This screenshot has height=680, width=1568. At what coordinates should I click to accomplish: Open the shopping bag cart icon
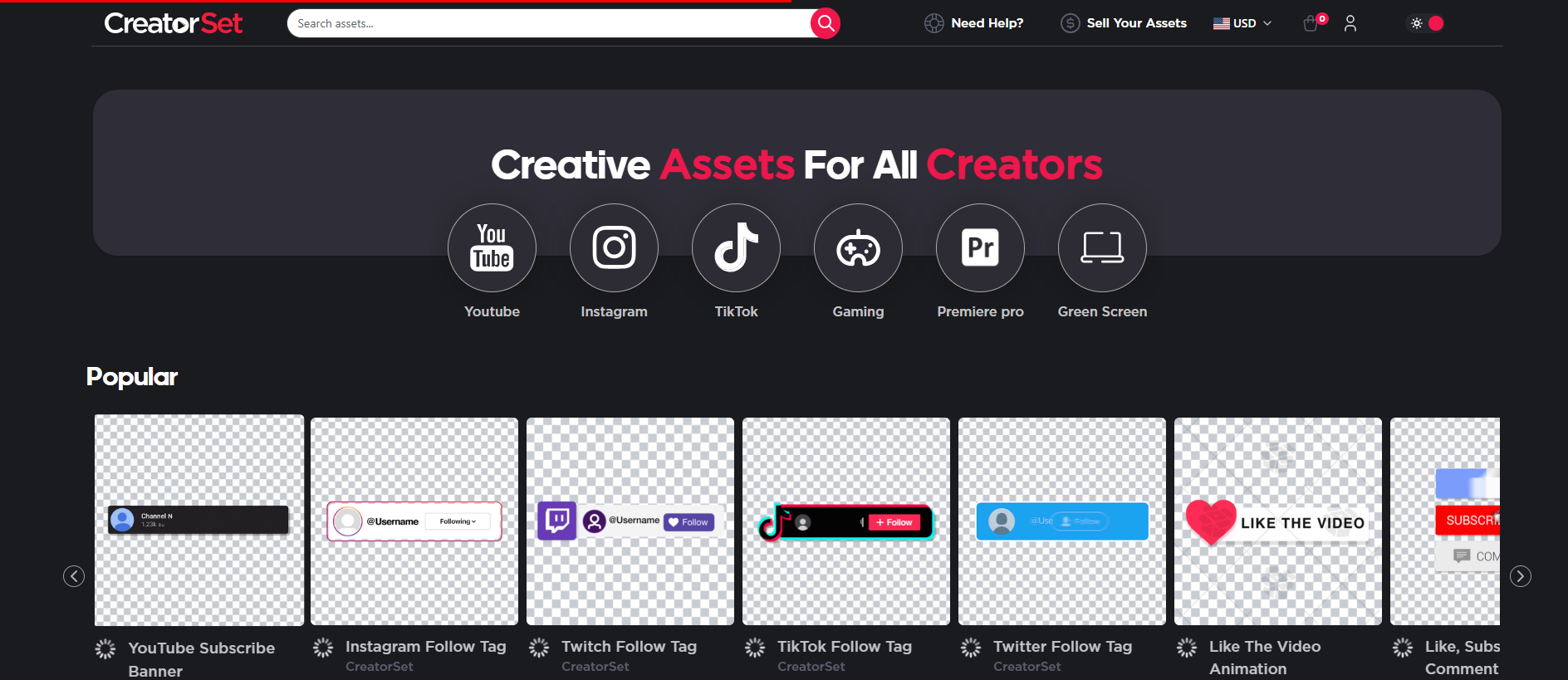(1311, 23)
